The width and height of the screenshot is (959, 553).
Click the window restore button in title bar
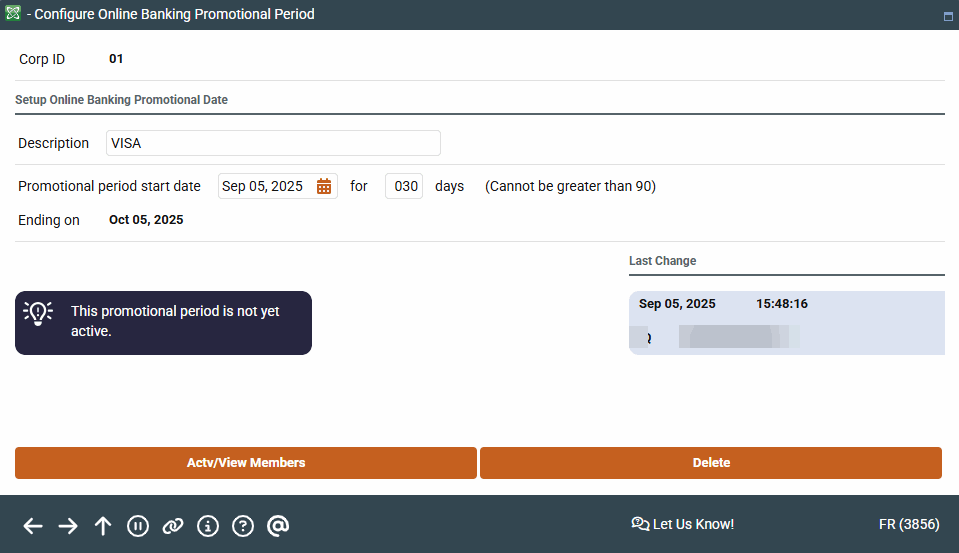[947, 16]
